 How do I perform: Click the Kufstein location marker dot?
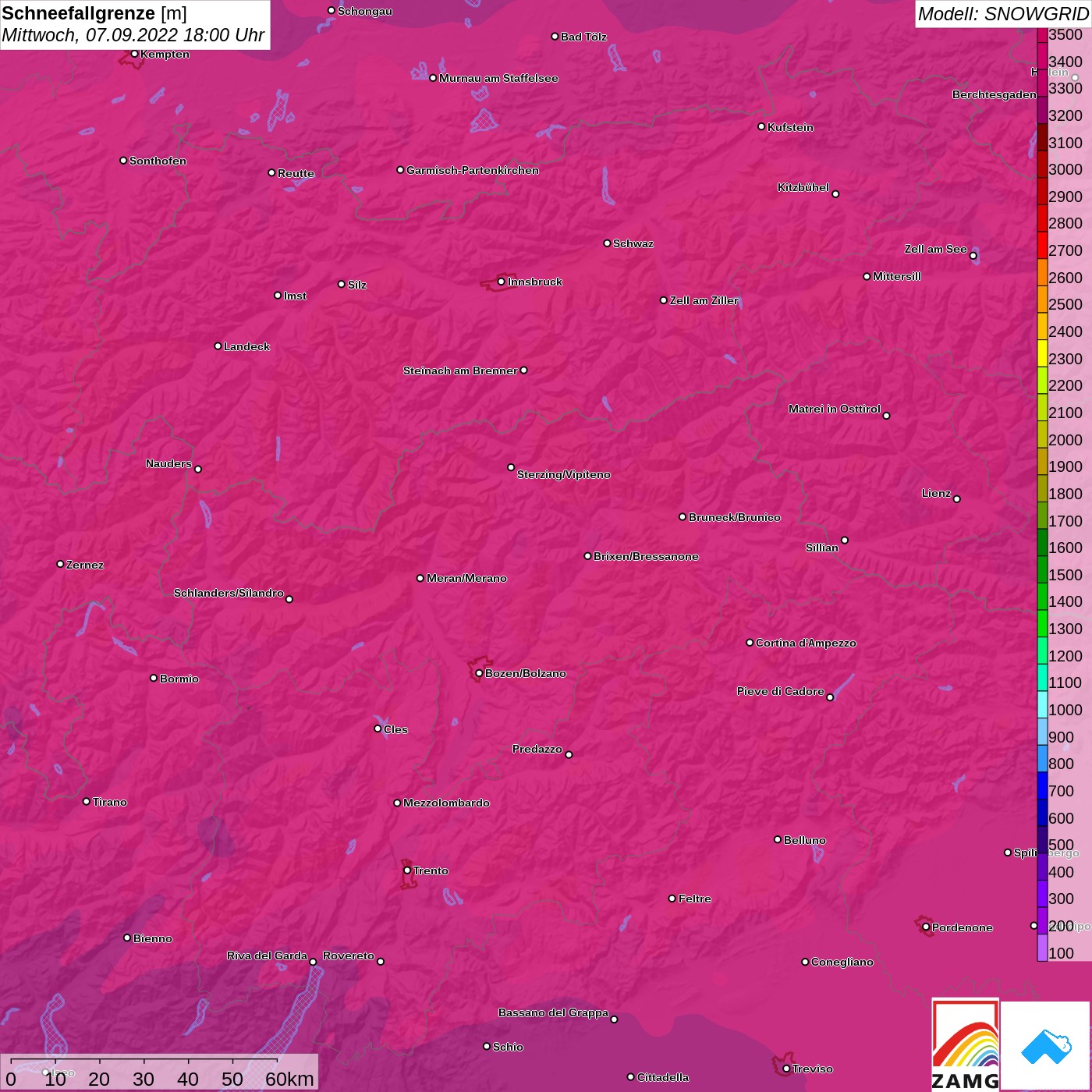point(761,126)
